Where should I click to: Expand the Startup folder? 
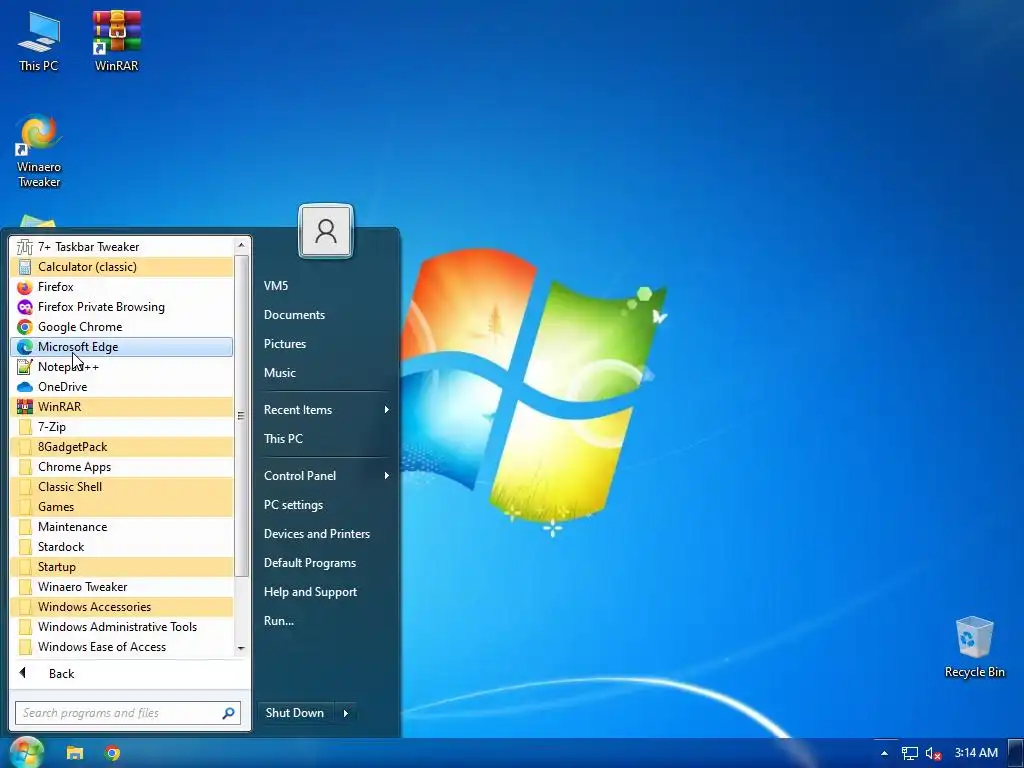click(x=122, y=567)
